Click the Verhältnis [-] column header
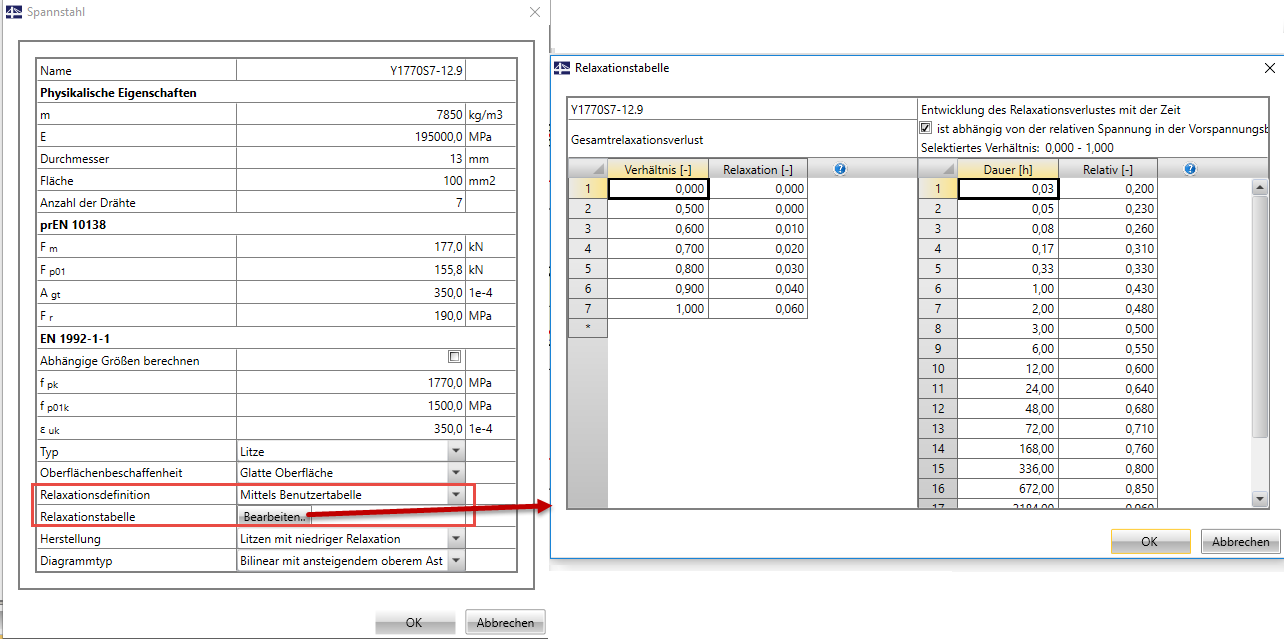Image resolution: width=1284 pixels, height=639 pixels. [658, 169]
